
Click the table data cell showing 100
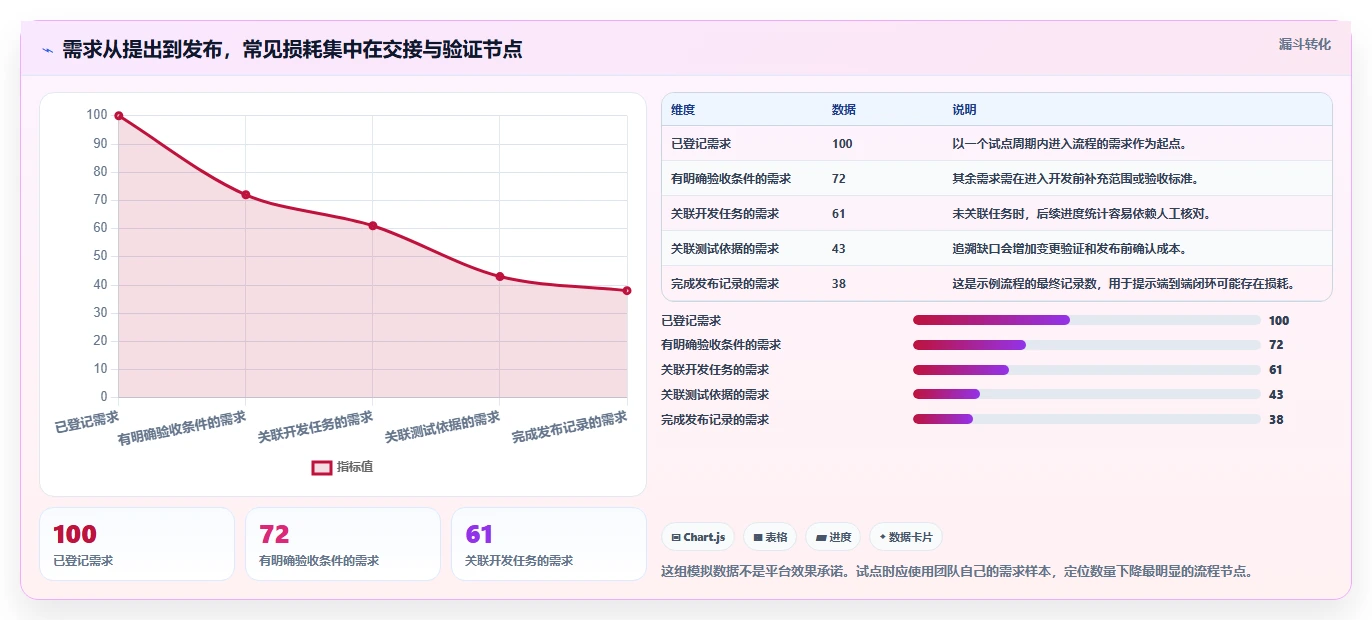(x=882, y=144)
